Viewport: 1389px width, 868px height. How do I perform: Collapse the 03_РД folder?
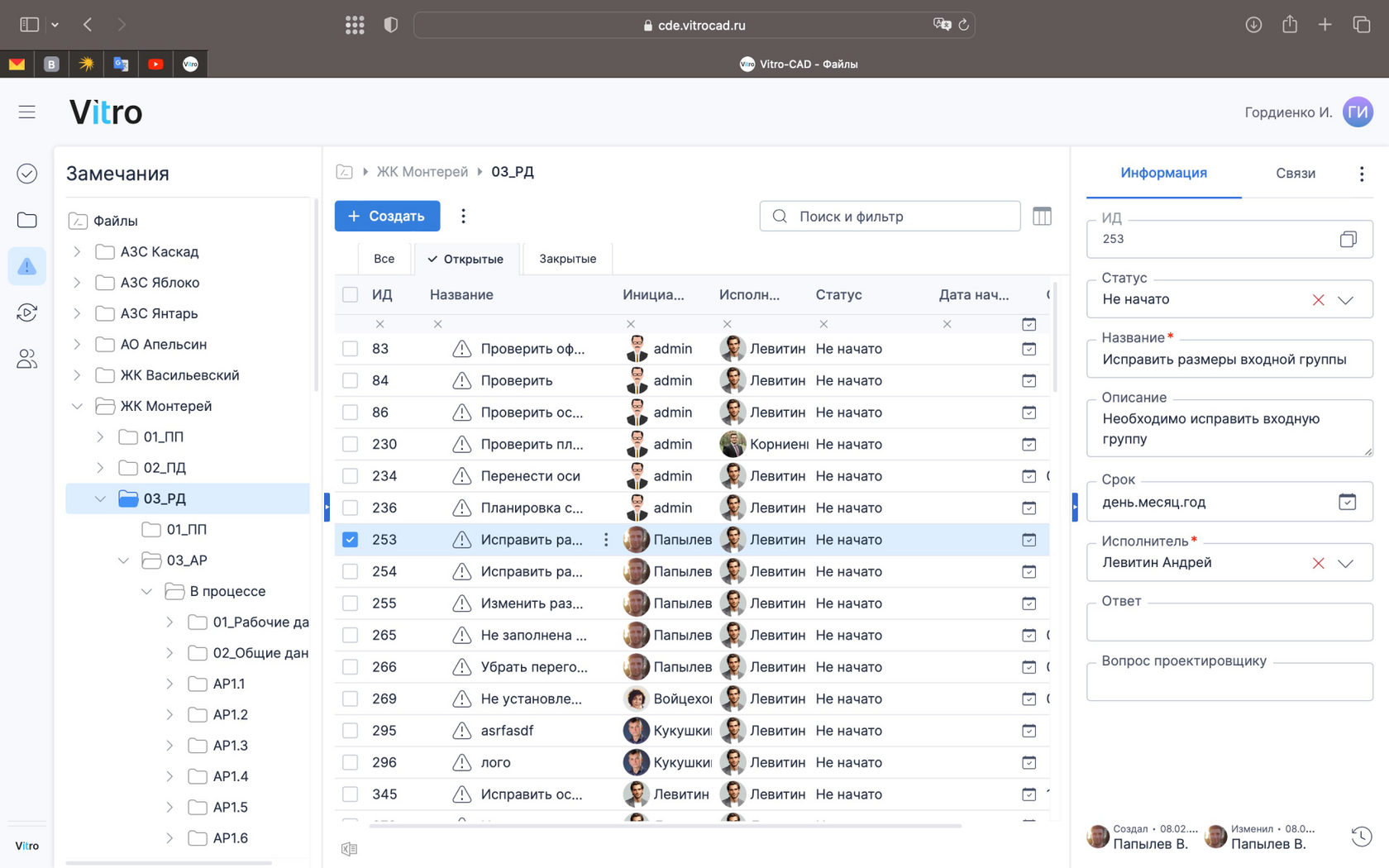pyautogui.click(x=100, y=498)
